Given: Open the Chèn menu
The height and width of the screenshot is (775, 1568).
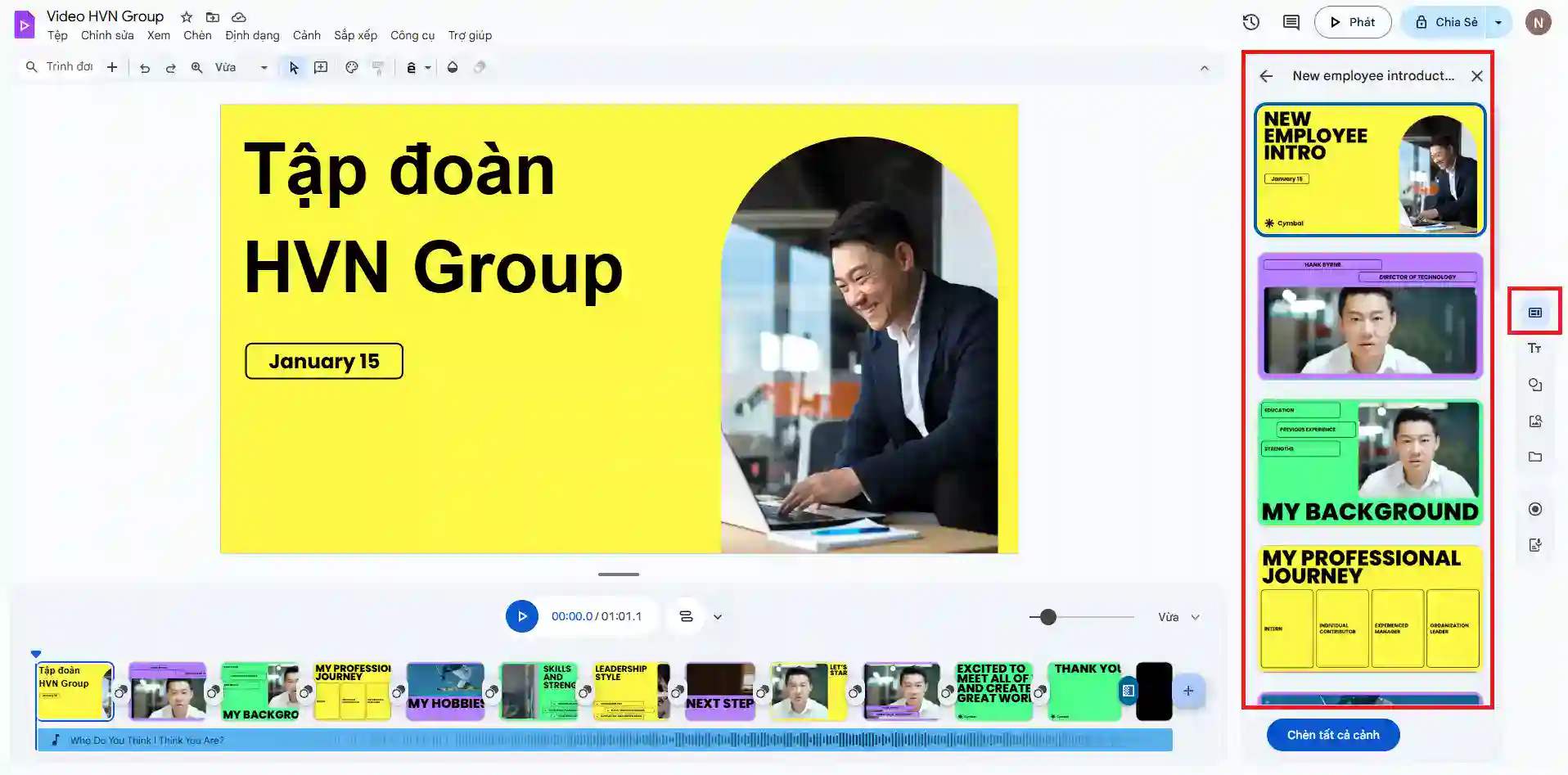Looking at the screenshot, I should [197, 35].
